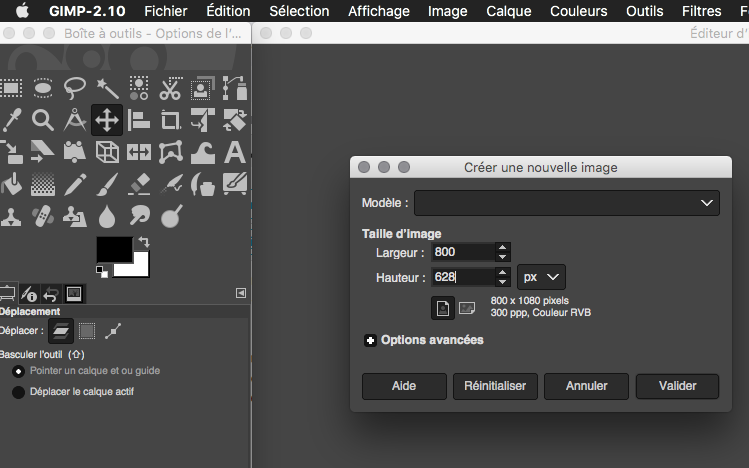Select the Text tool
Screen dimensions: 749x468
(235, 152)
